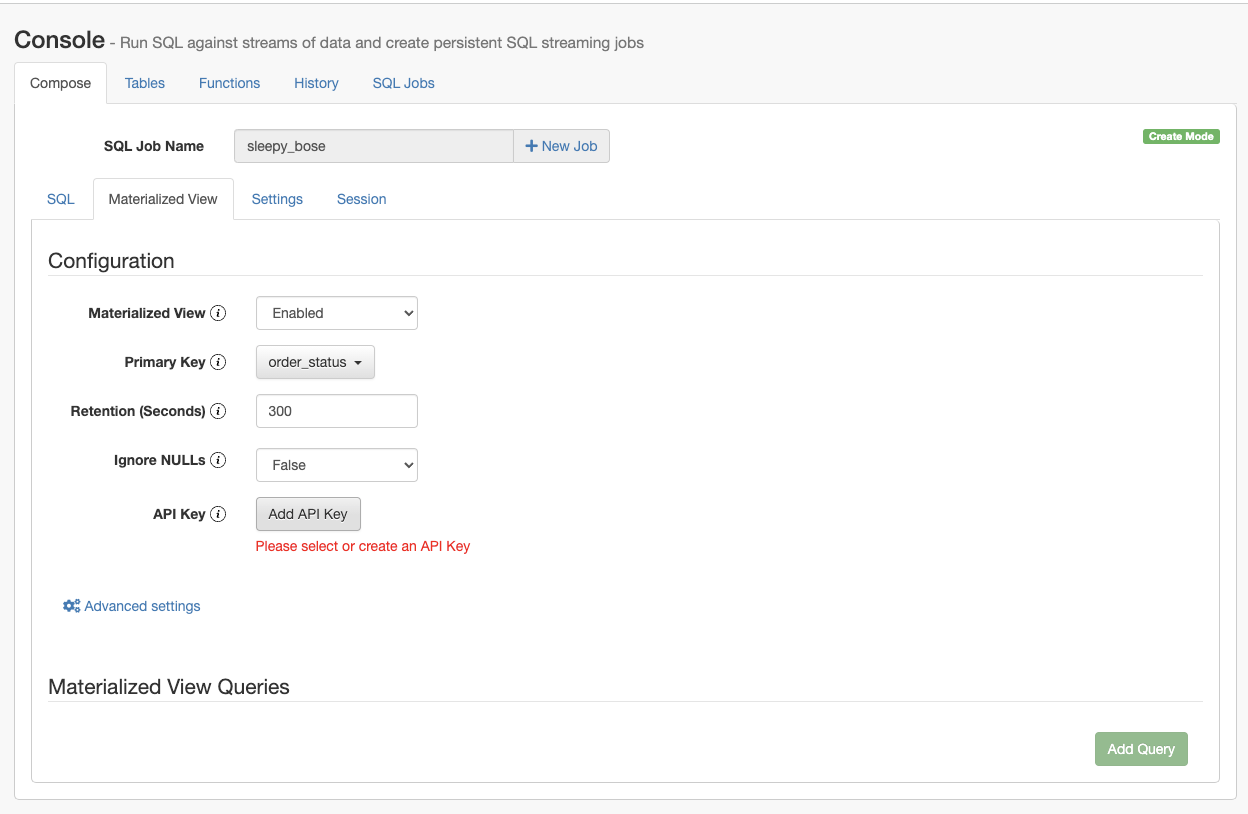Expand the order_status primary key dropdown
This screenshot has height=814, width=1248.
[315, 362]
